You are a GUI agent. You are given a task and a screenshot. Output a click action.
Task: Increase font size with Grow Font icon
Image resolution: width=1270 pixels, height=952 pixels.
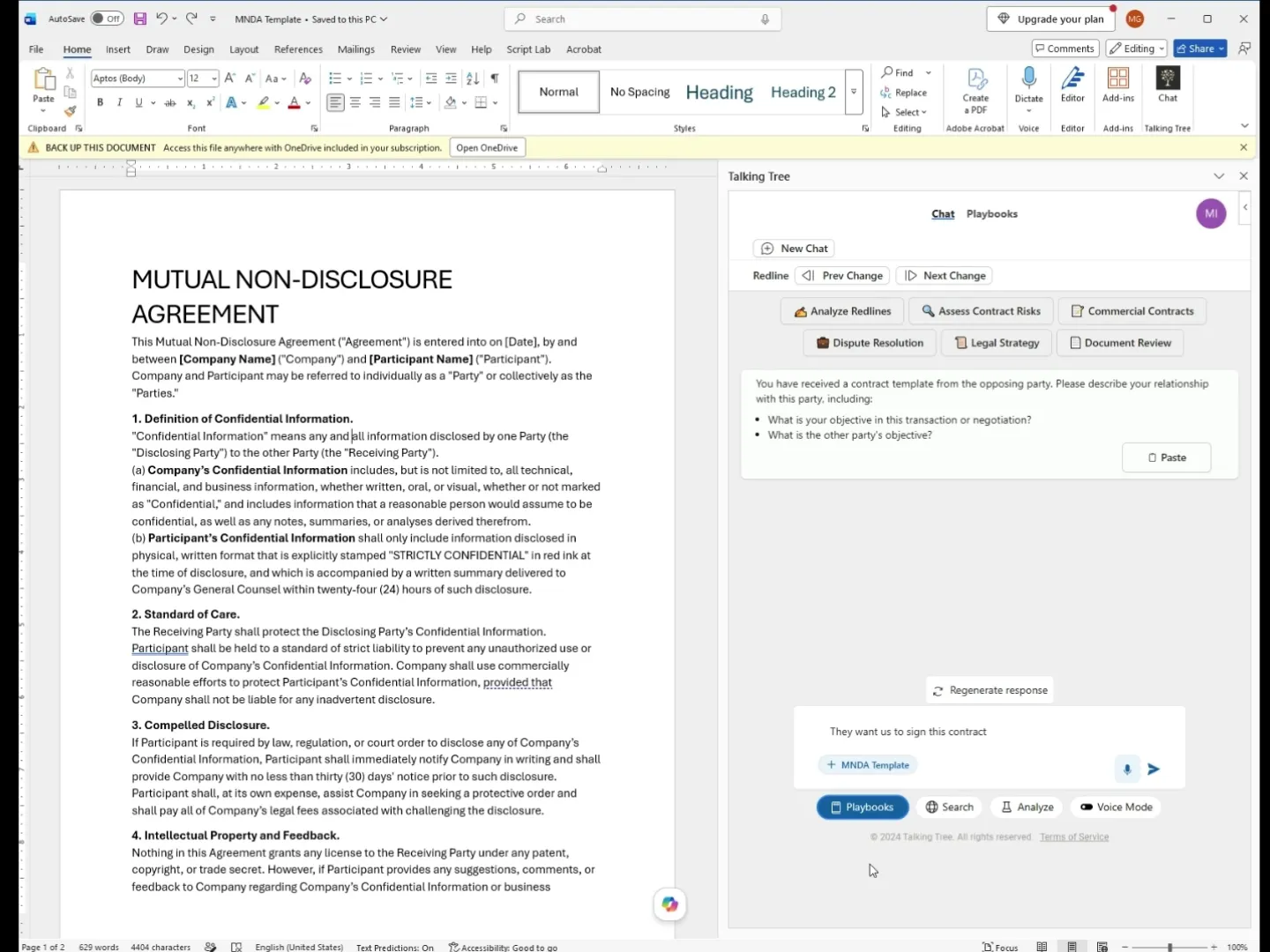229,78
